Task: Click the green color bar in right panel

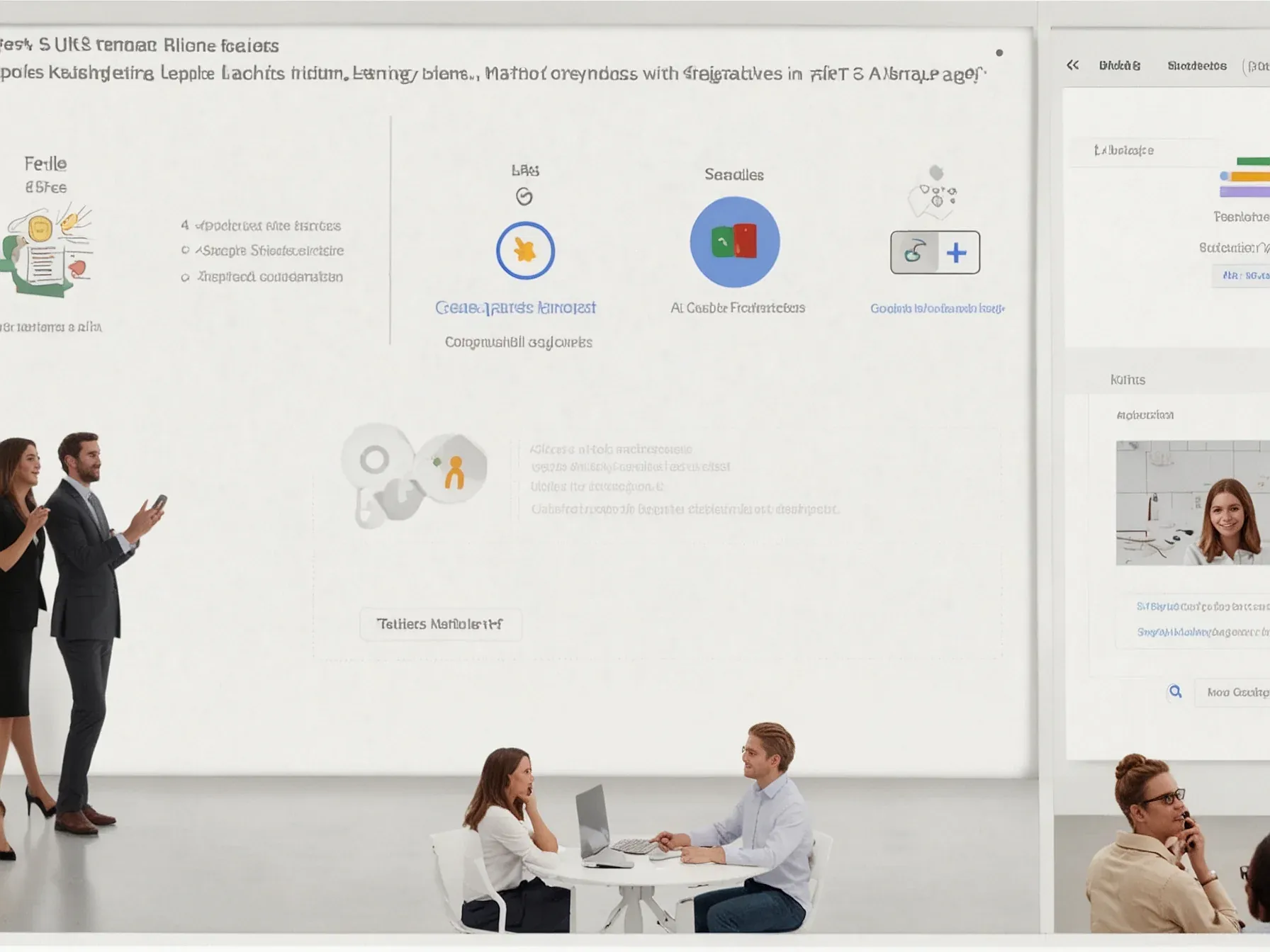Action: pyautogui.click(x=1252, y=161)
